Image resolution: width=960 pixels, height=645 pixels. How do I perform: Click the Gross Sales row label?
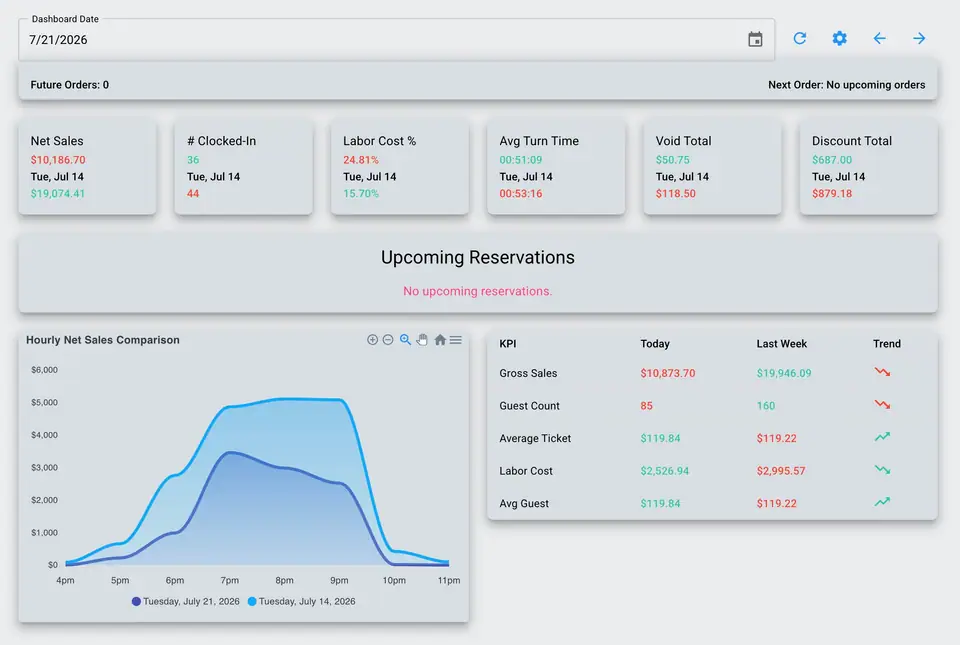[x=528, y=373]
